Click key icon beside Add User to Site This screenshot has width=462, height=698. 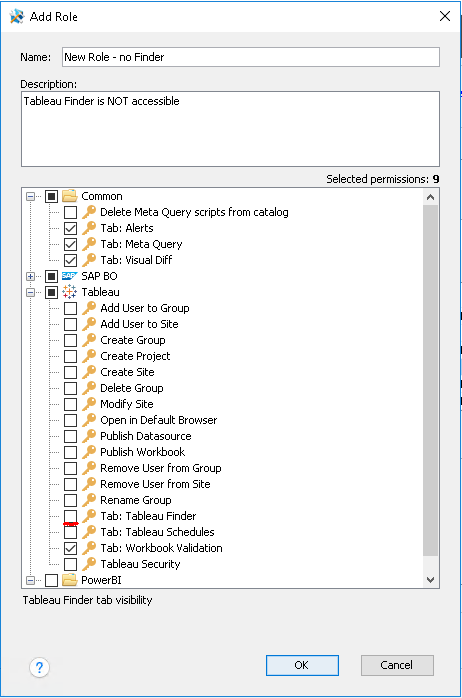point(89,324)
